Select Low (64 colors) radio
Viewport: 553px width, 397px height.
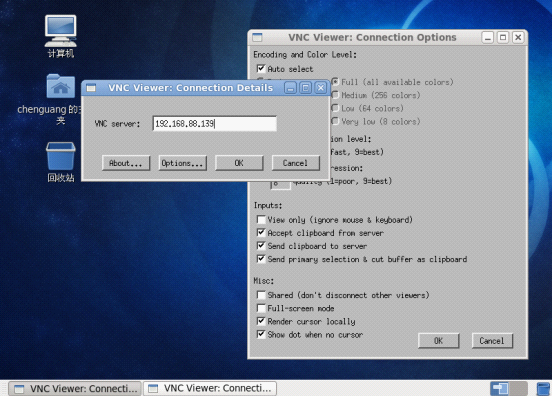pyautogui.click(x=335, y=108)
